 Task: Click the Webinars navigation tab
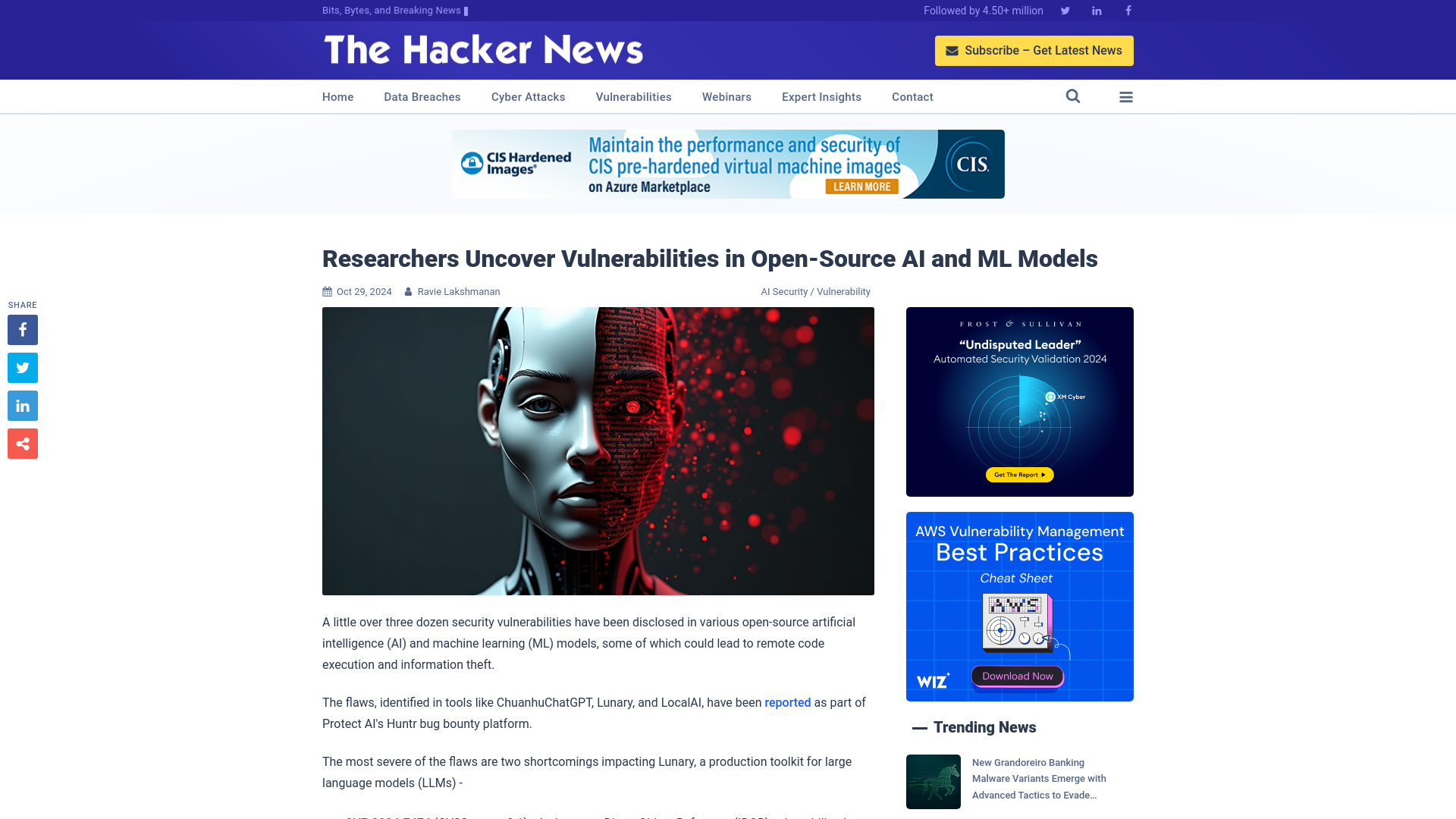[727, 96]
